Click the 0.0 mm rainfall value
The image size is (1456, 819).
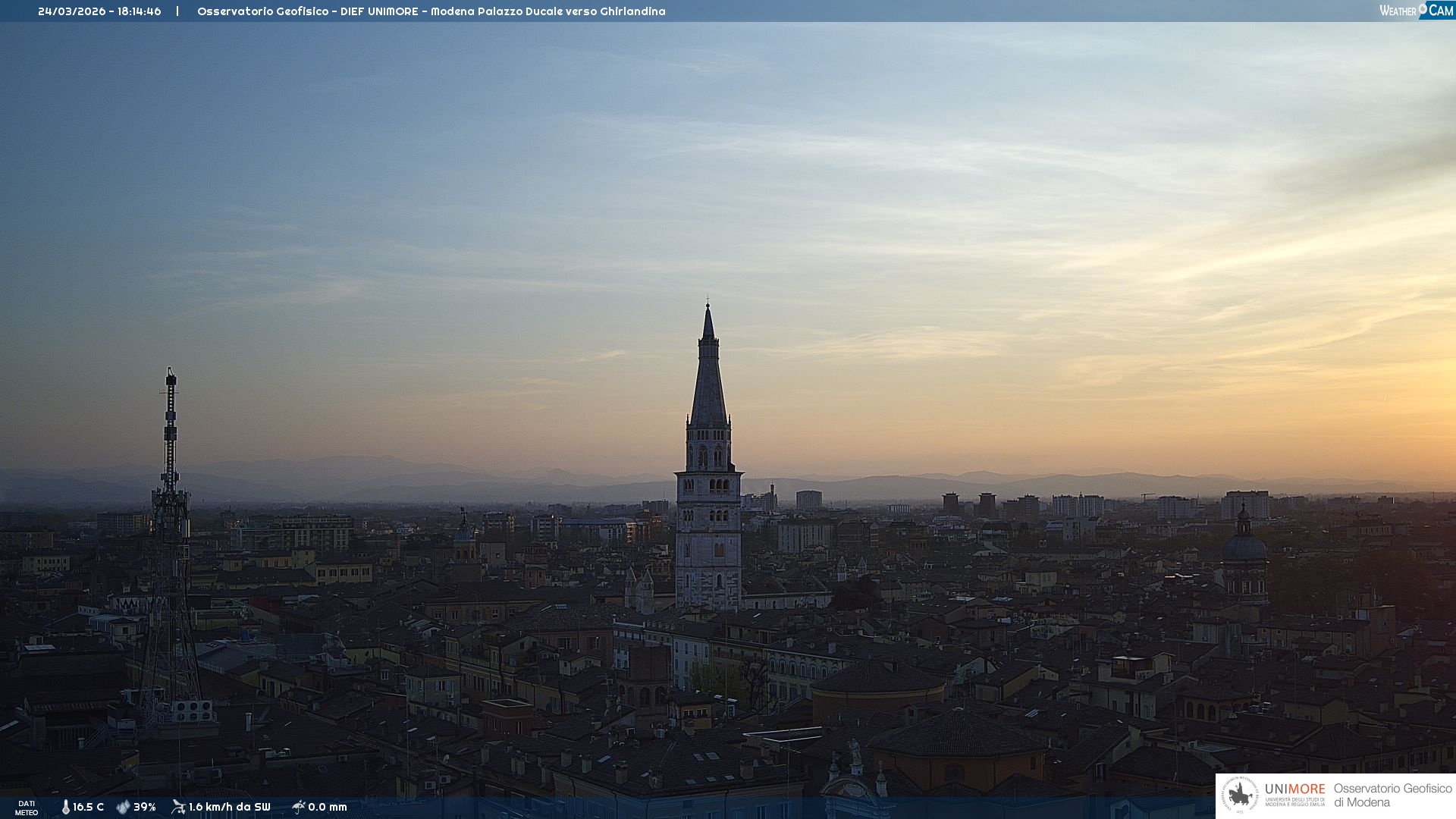point(328,807)
